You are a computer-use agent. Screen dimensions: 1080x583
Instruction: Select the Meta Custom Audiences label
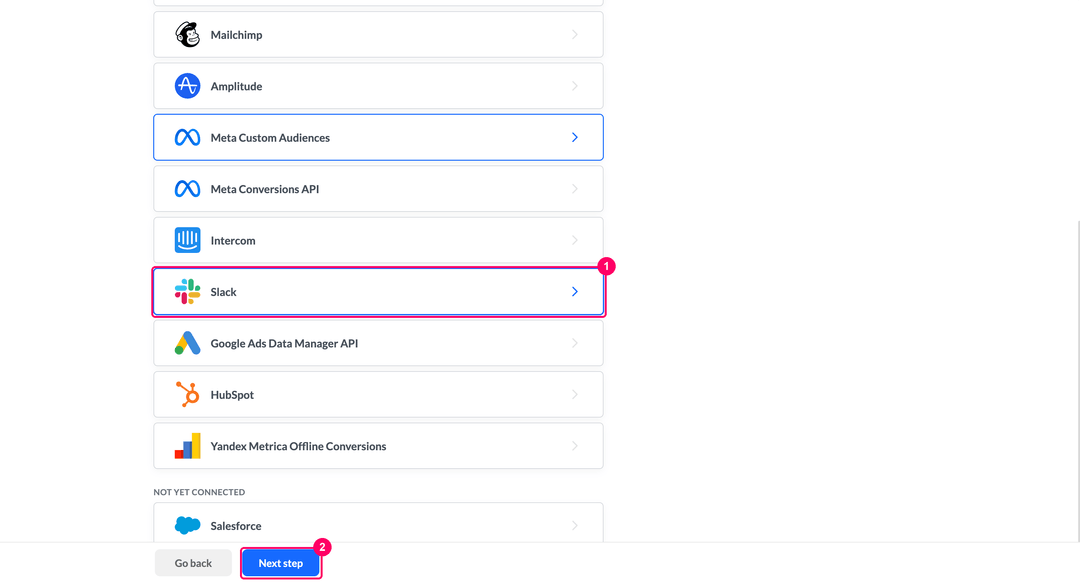click(270, 138)
